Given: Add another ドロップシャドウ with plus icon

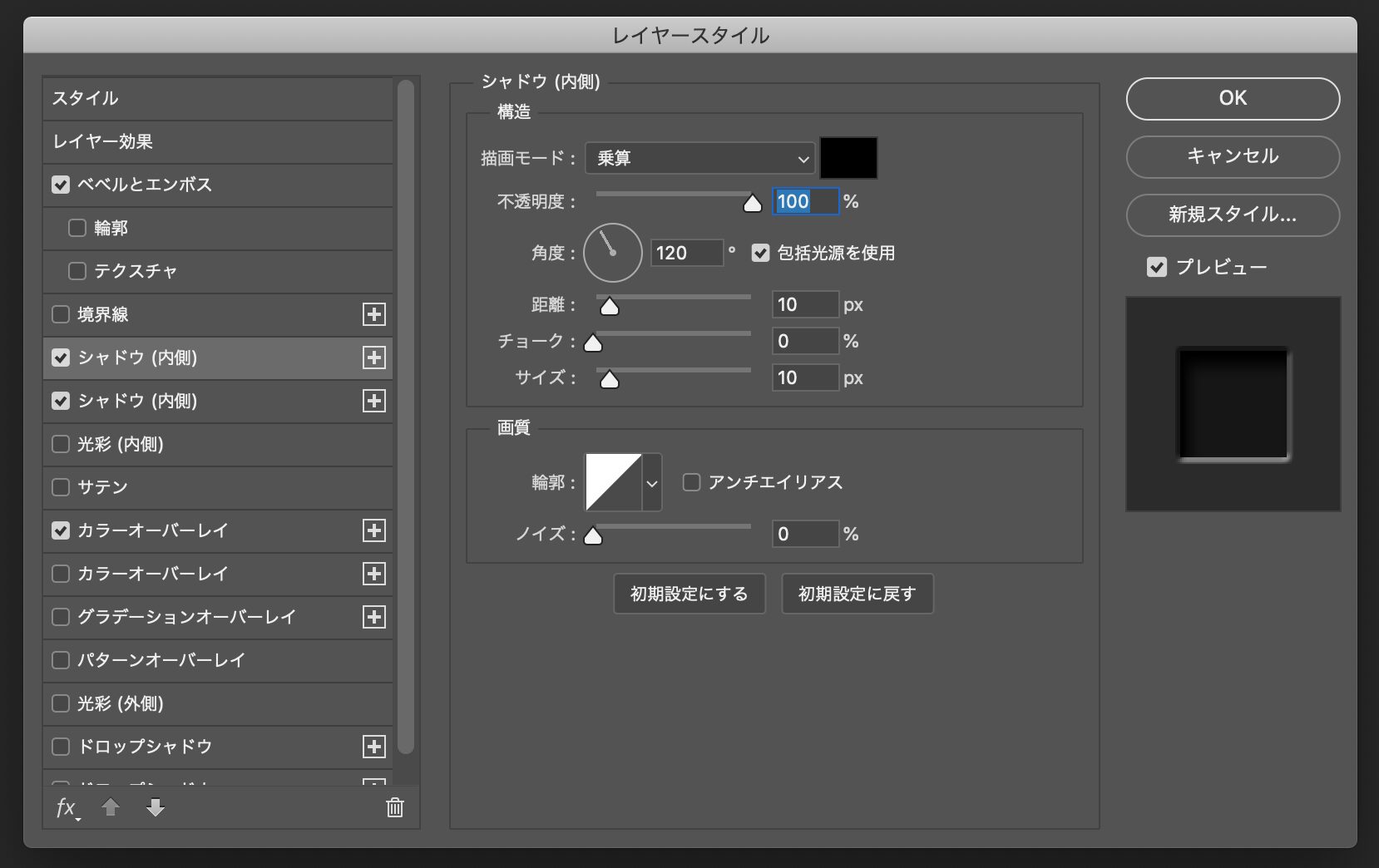Looking at the screenshot, I should click(374, 747).
